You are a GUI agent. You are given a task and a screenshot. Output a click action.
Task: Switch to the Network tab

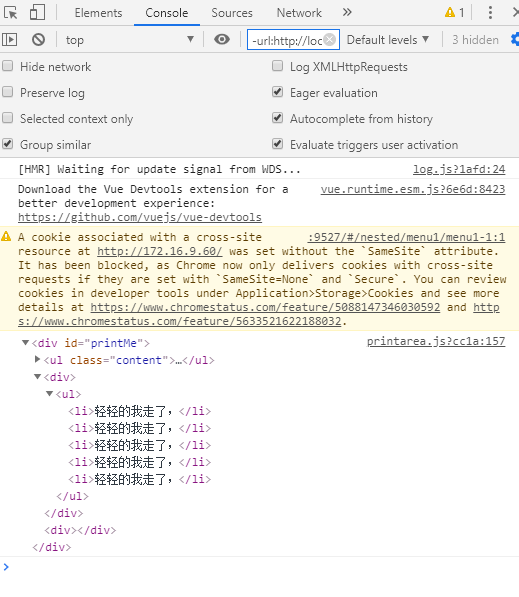click(x=299, y=13)
